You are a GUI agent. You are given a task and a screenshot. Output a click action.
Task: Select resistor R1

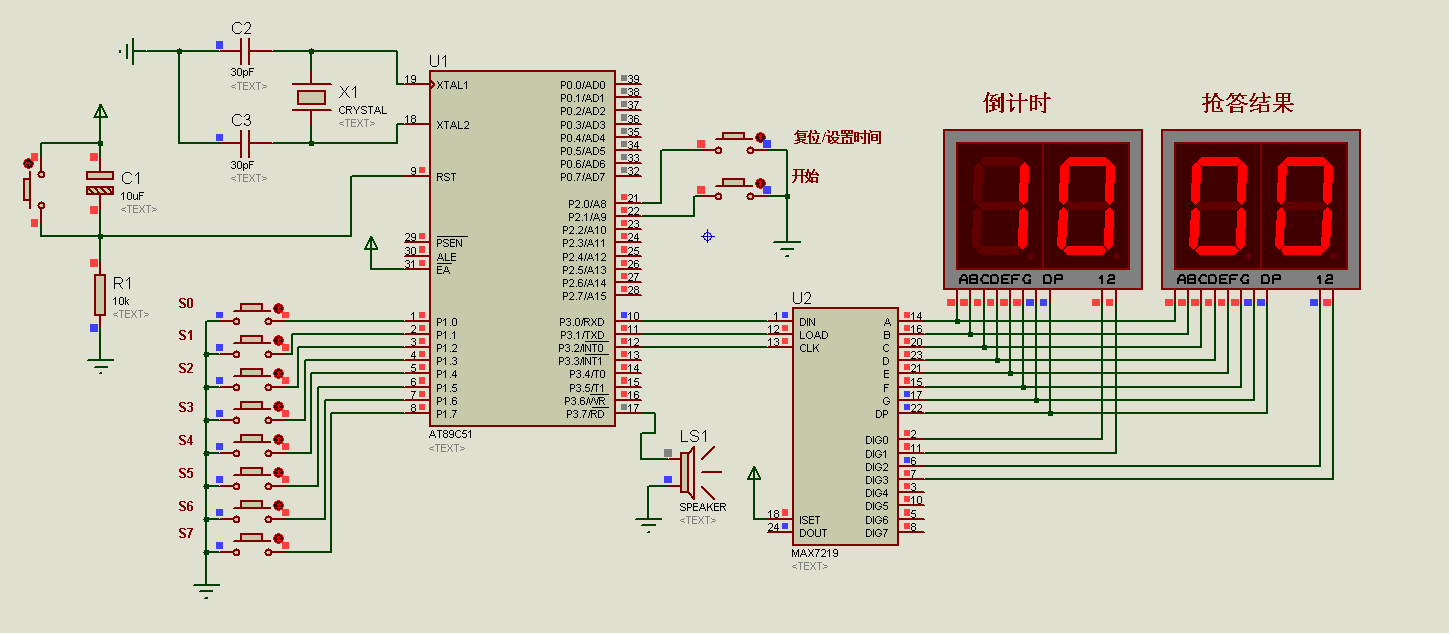coord(99,295)
